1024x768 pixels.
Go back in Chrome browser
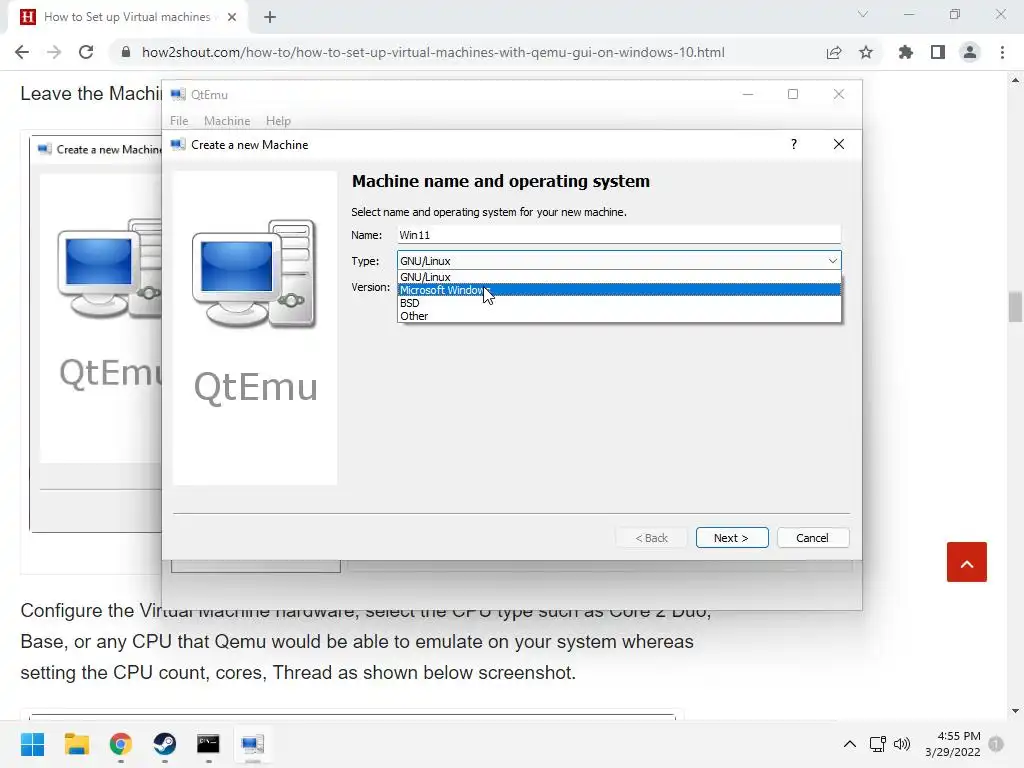click(22, 52)
